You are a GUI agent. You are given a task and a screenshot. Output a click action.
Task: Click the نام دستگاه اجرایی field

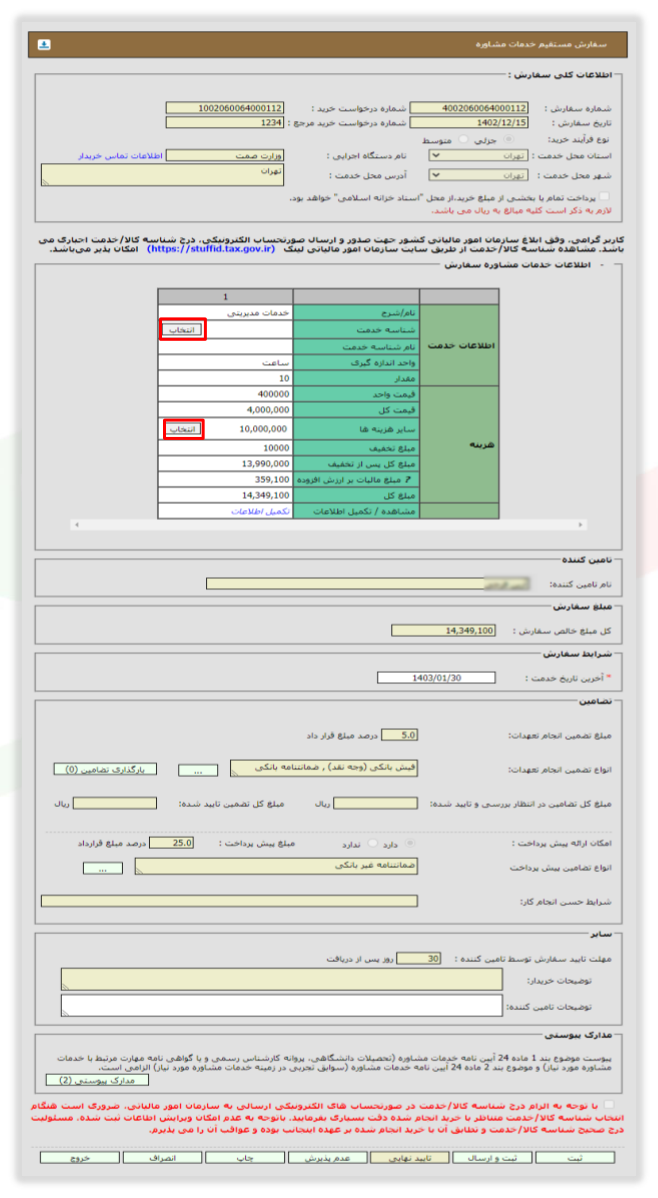coord(225,156)
